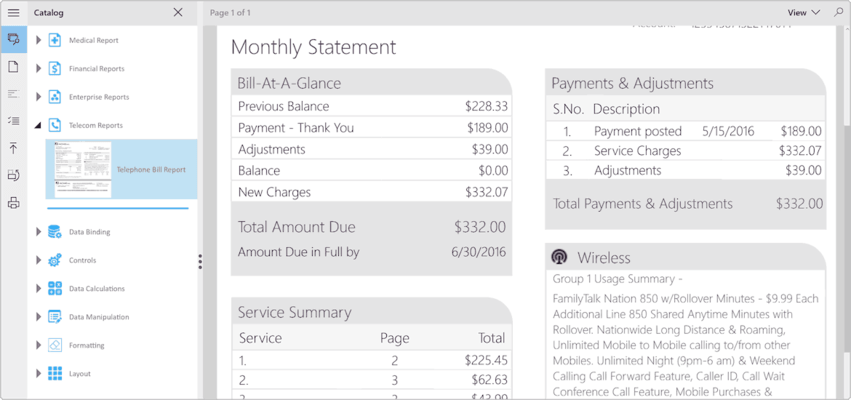
Task: Open the View dropdown menu
Action: tap(803, 13)
